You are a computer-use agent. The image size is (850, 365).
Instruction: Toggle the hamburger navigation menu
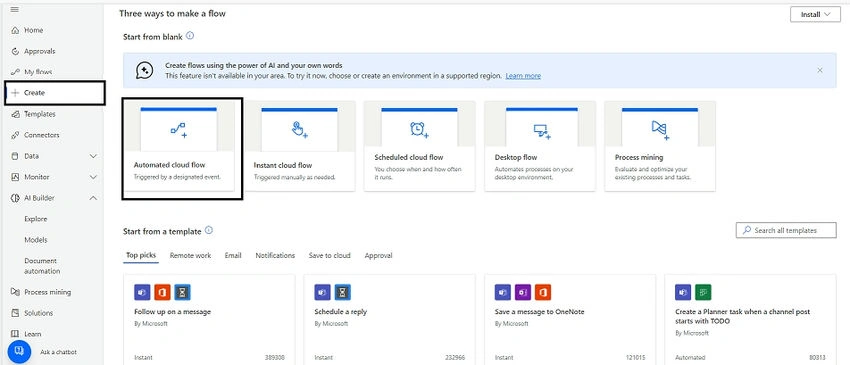coord(15,10)
